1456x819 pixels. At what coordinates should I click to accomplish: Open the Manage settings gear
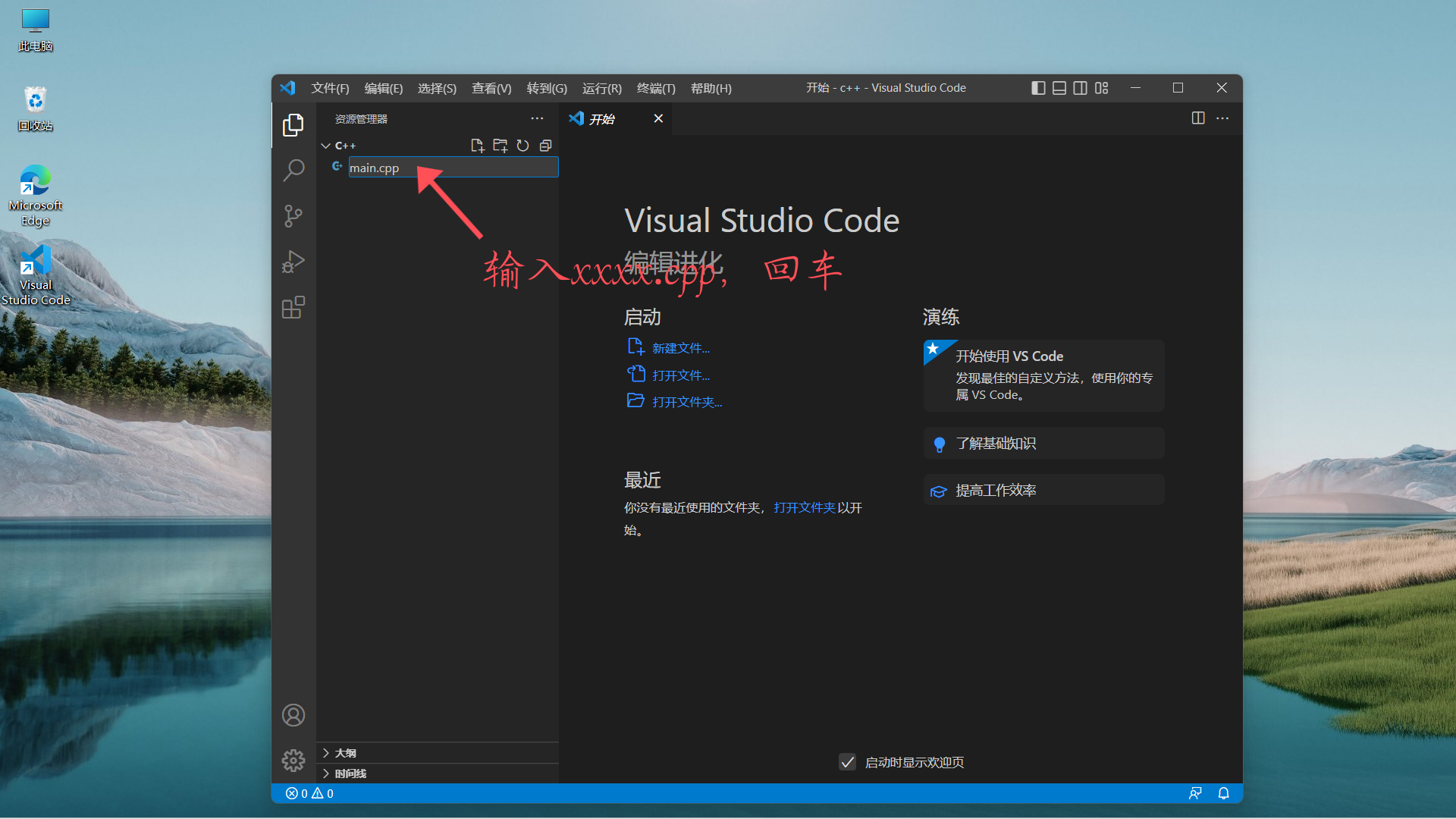[293, 761]
